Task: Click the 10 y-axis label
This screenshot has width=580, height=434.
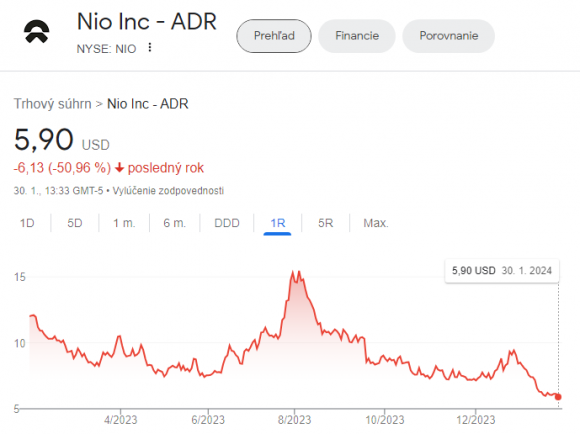Action: click(x=20, y=343)
